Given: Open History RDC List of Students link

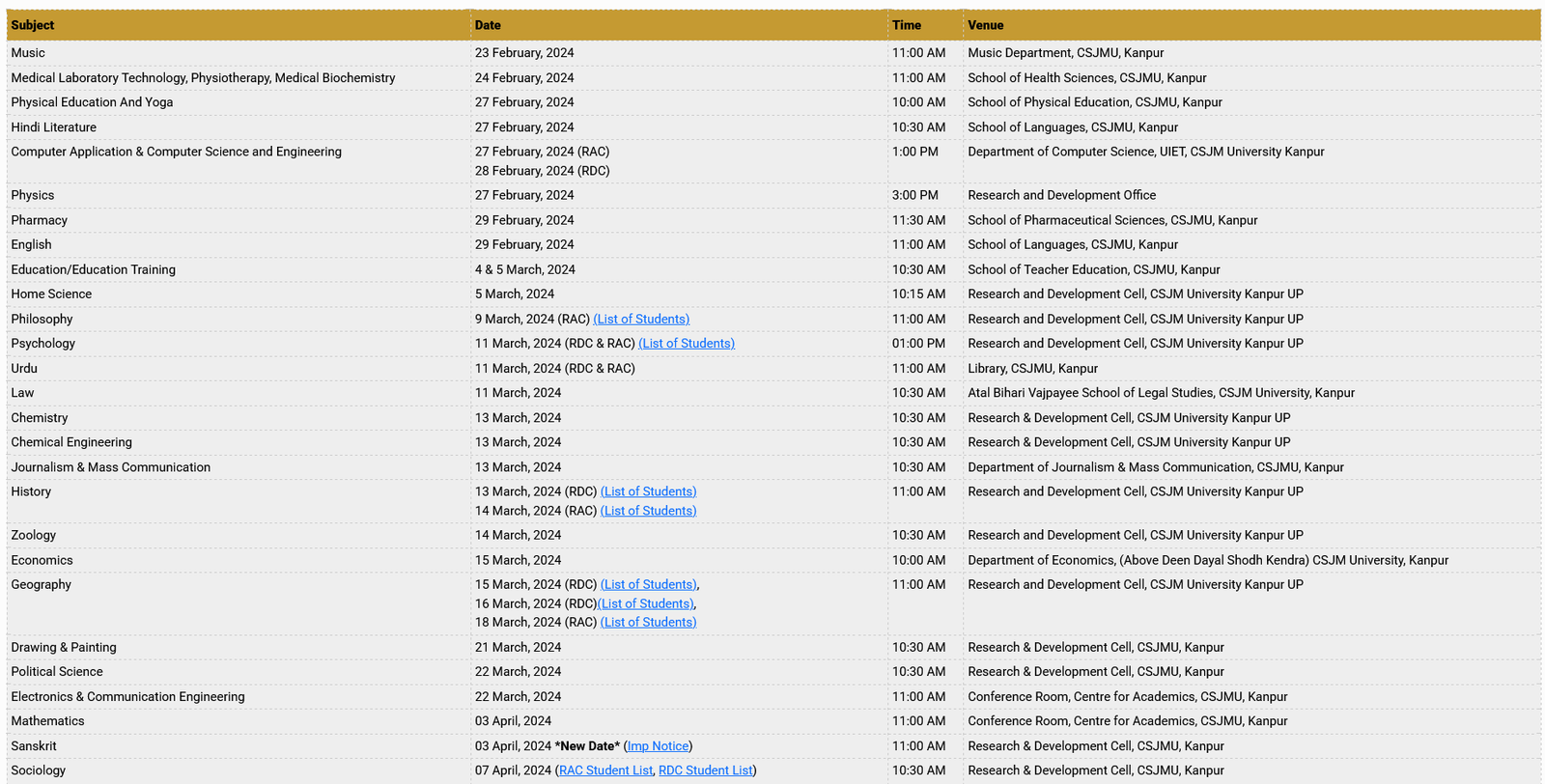Looking at the screenshot, I should (x=648, y=491).
